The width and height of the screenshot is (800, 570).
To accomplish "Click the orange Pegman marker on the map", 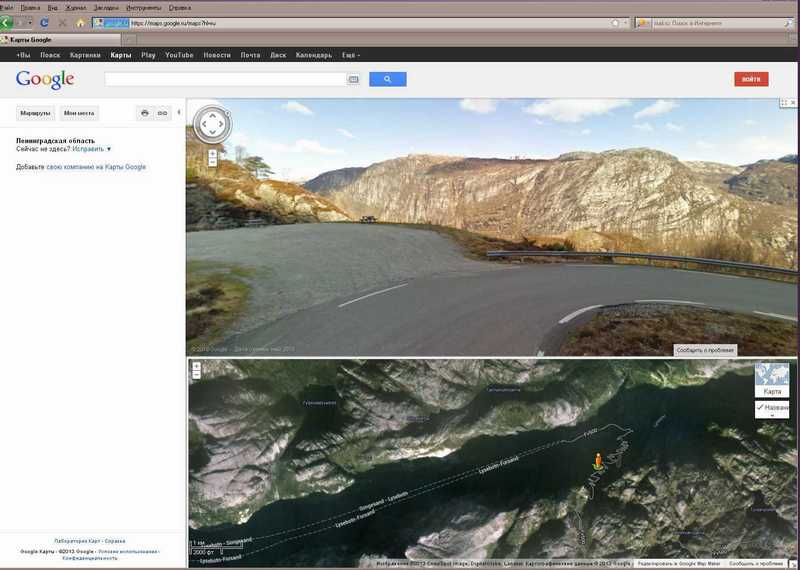I will [598, 461].
